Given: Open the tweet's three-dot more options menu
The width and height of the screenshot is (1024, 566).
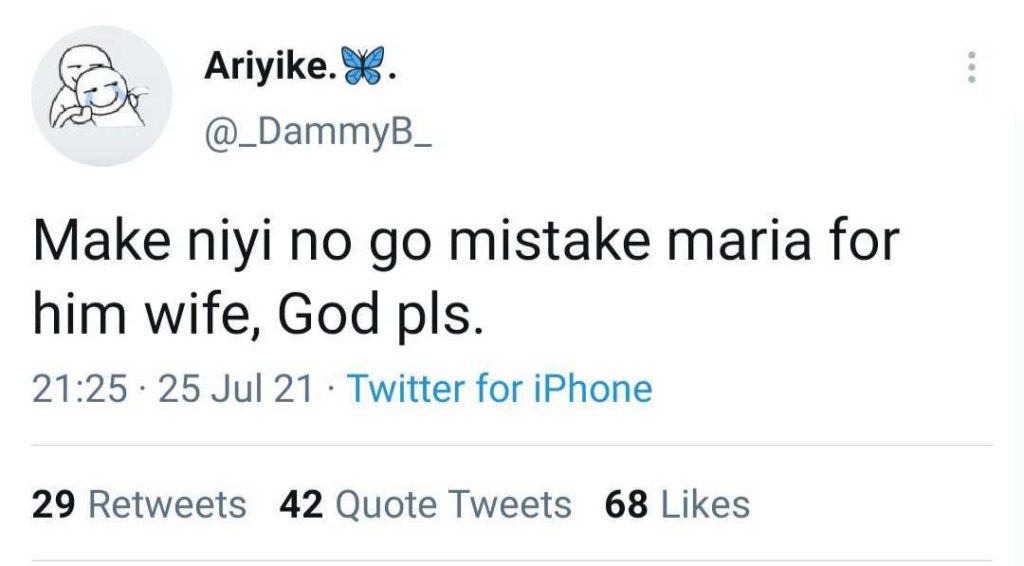Looking at the screenshot, I should [x=970, y=67].
